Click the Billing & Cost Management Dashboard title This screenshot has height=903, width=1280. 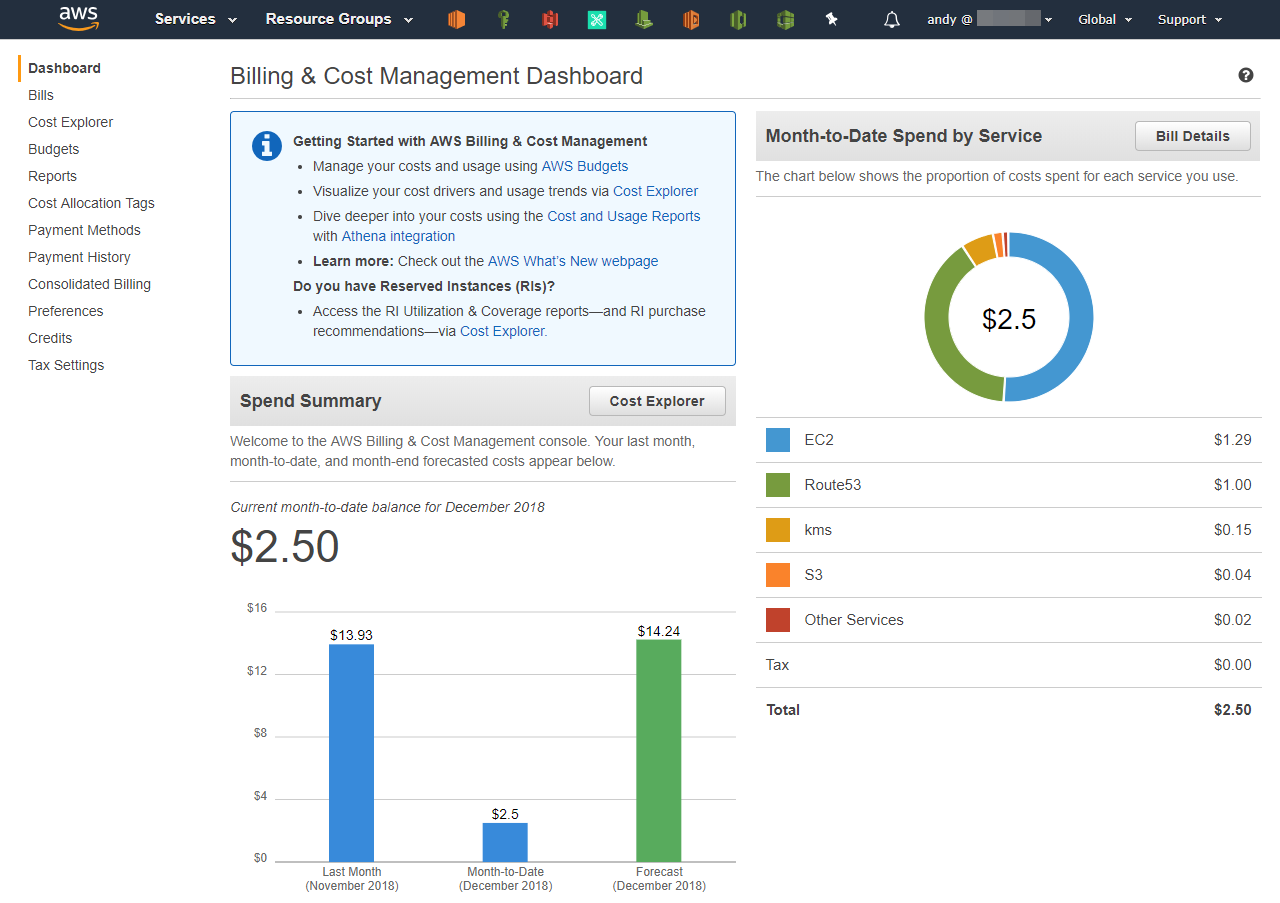point(436,76)
